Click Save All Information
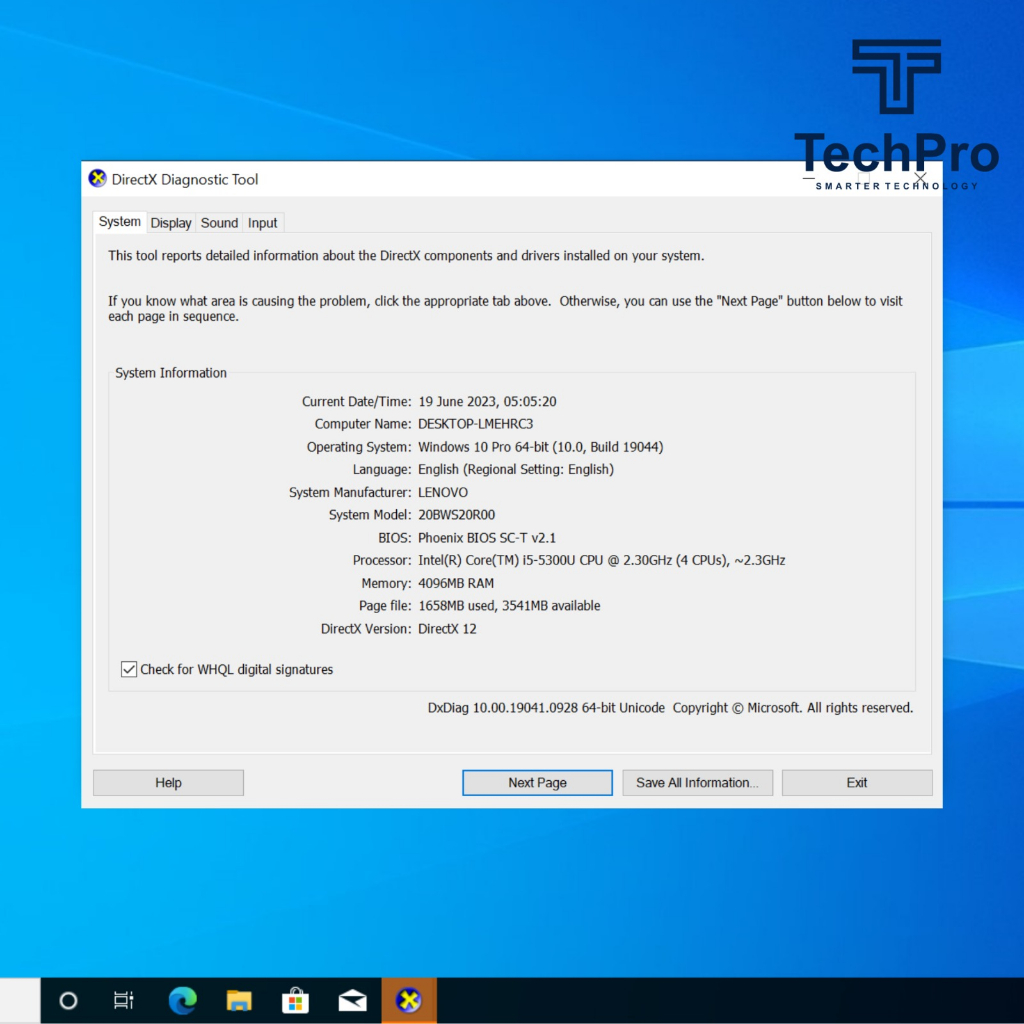The image size is (1024, 1024). pos(697,782)
